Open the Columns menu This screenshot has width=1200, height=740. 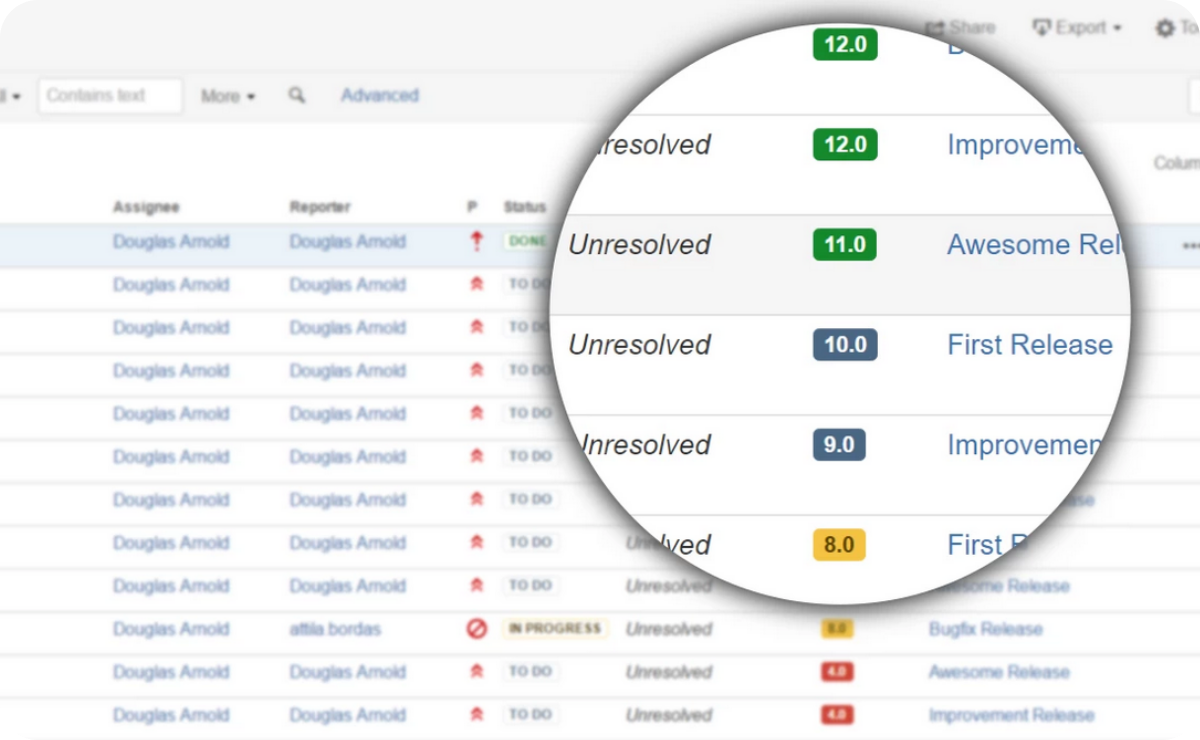(x=1178, y=163)
